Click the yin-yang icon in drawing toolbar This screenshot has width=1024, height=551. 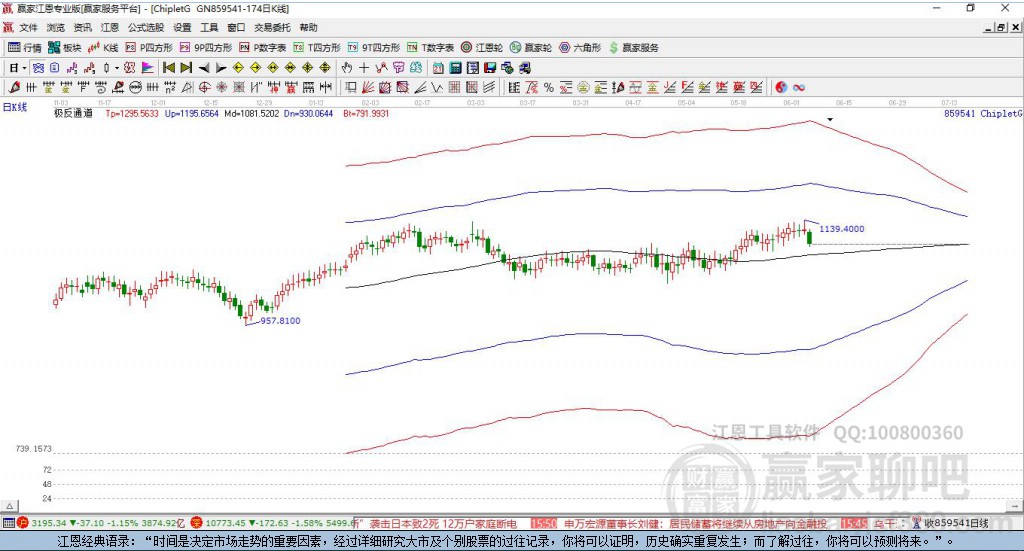click(781, 87)
